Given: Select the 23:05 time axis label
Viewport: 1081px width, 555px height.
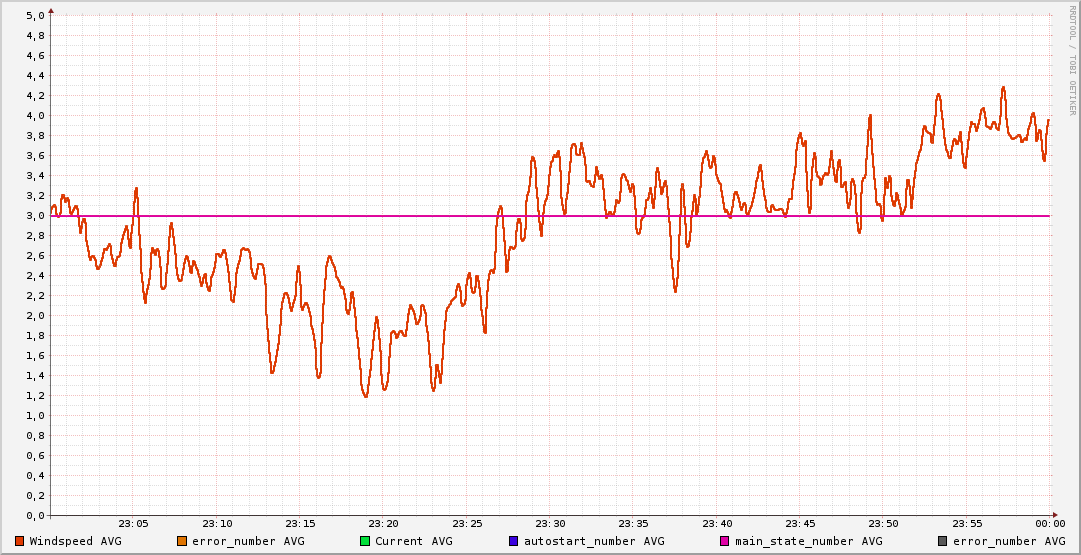Looking at the screenshot, I should [x=134, y=523].
